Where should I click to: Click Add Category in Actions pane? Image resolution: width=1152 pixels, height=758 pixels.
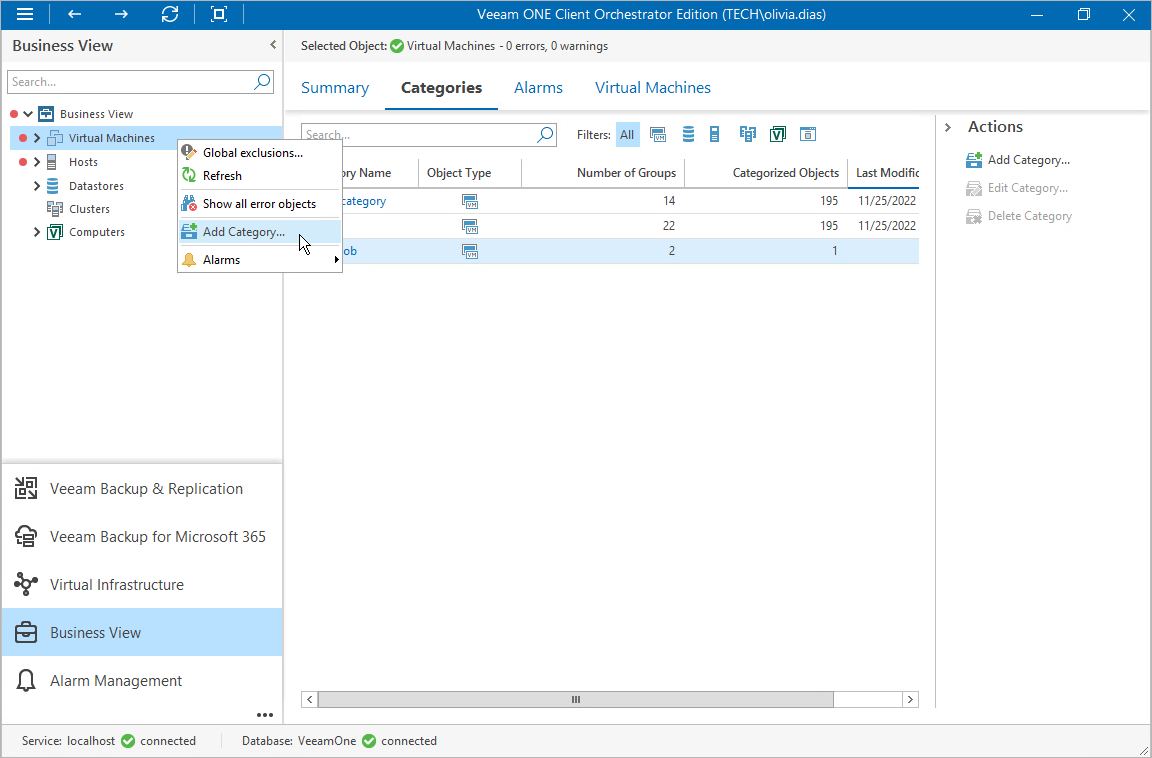coord(1018,159)
